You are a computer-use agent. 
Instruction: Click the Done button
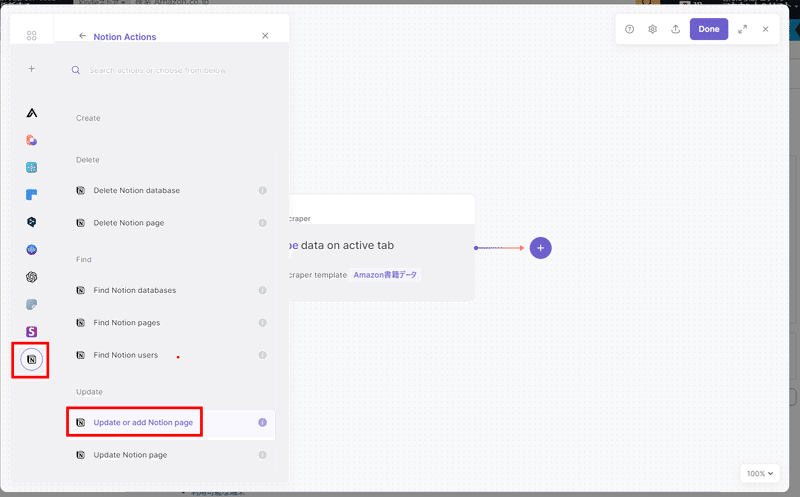click(x=709, y=29)
